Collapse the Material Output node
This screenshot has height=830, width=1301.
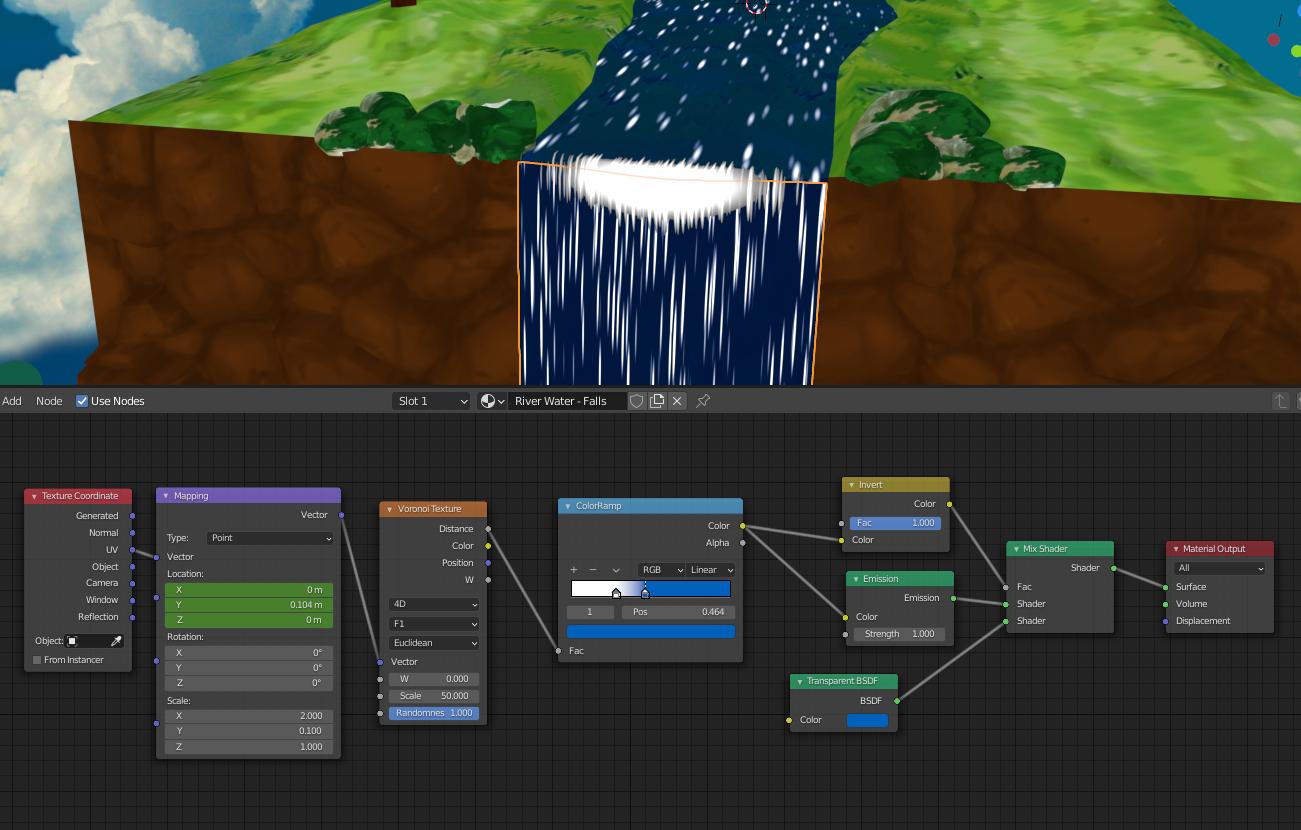click(1176, 549)
